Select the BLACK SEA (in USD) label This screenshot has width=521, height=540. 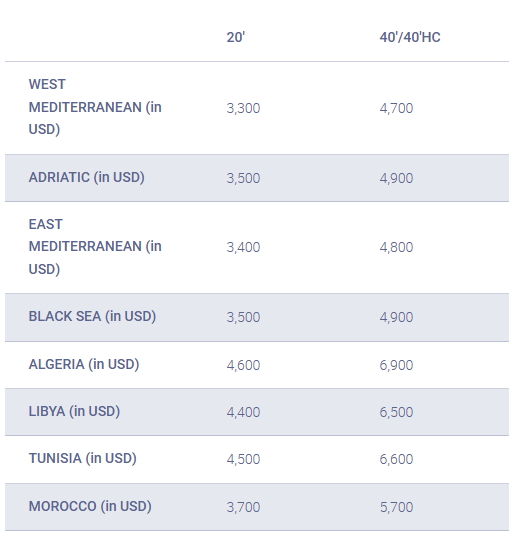pos(92,317)
